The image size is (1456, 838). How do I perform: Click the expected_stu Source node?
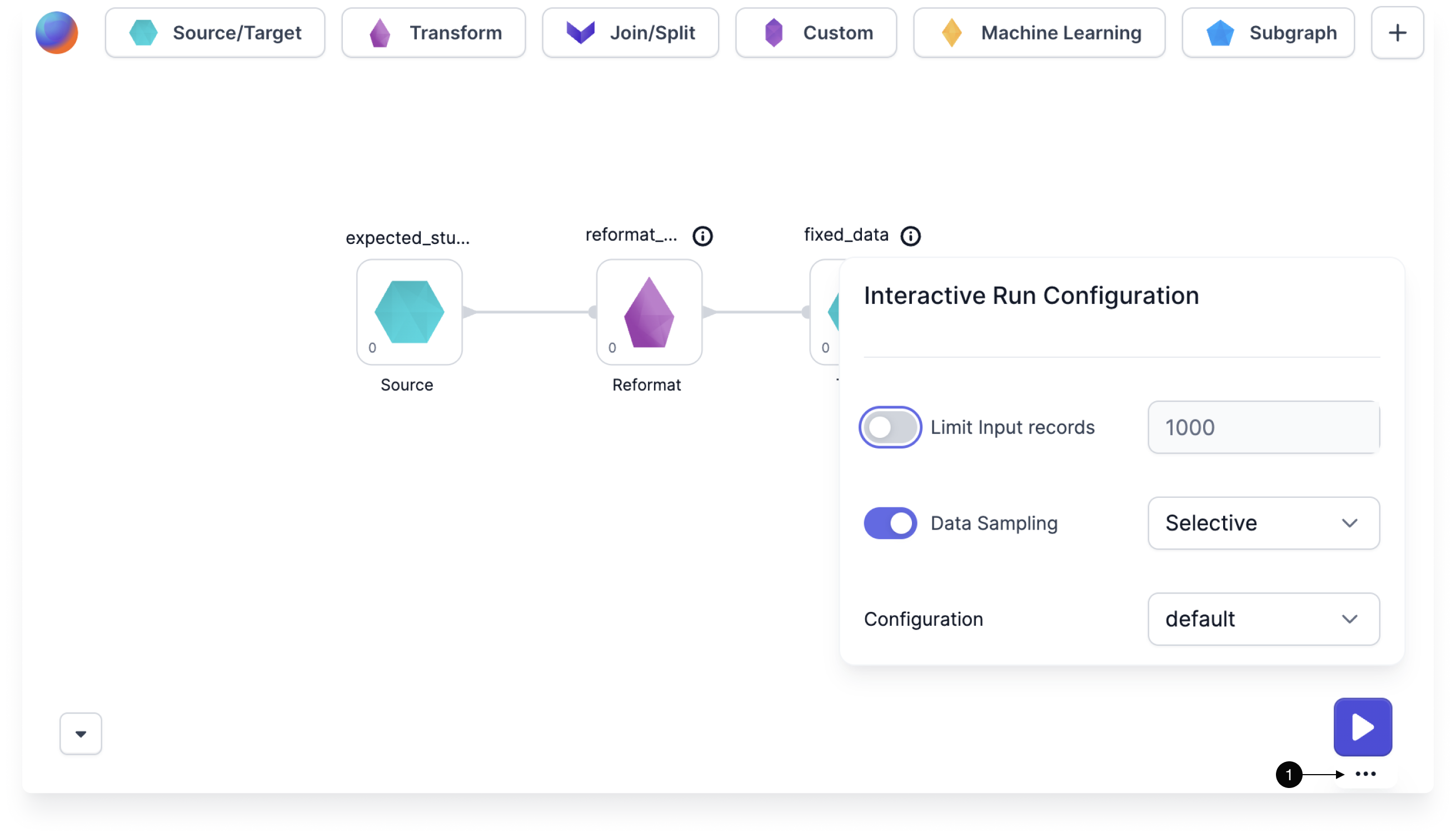[x=408, y=312]
